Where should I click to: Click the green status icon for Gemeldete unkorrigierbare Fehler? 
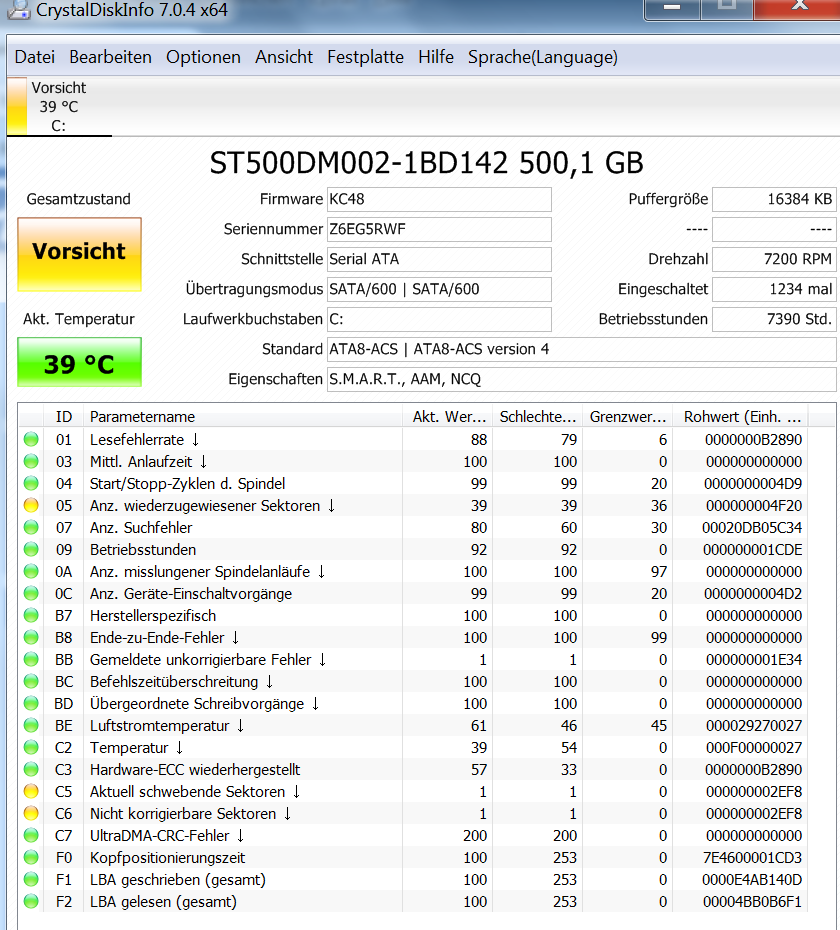point(31,659)
